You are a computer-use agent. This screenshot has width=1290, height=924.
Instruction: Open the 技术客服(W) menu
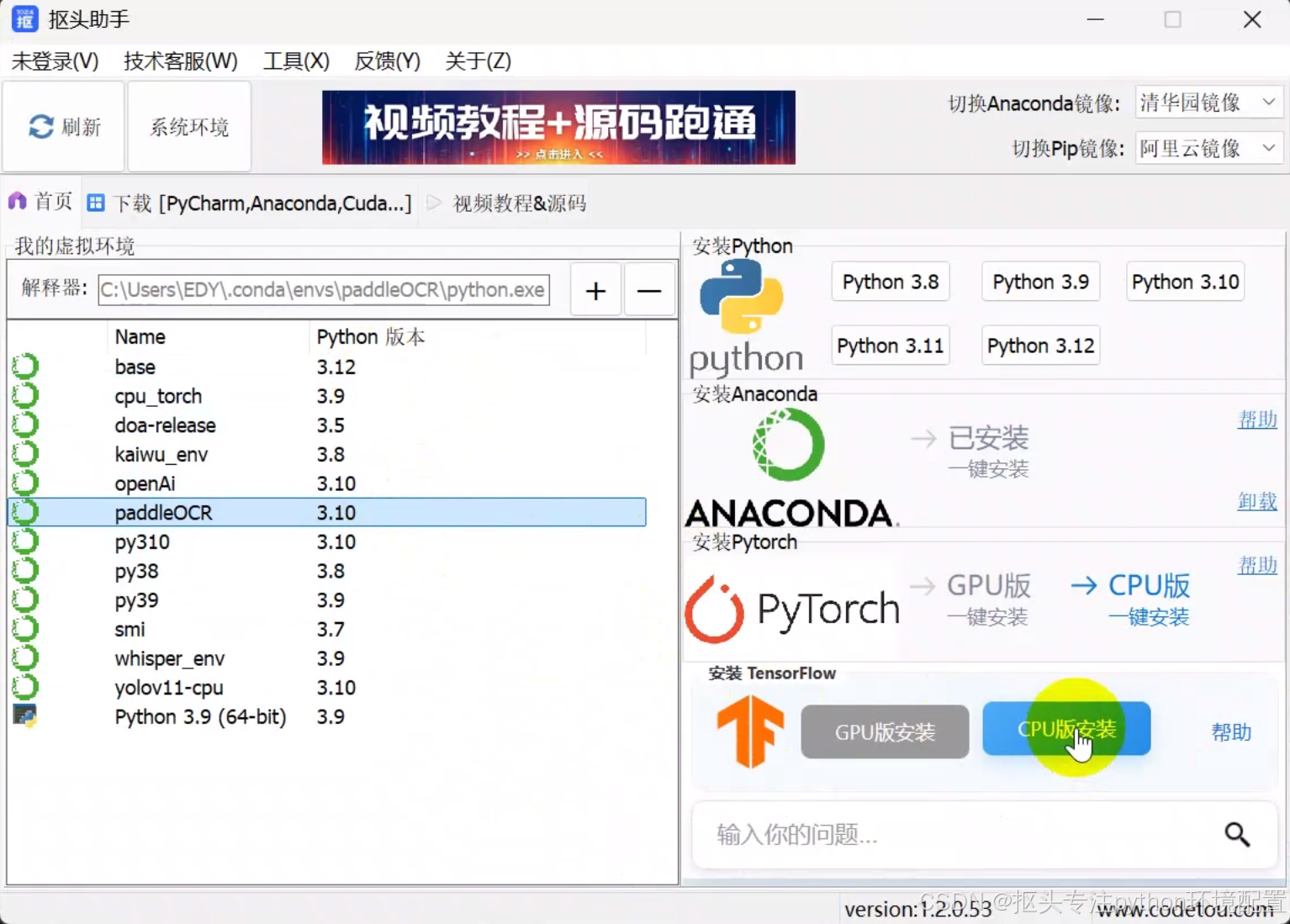181,61
